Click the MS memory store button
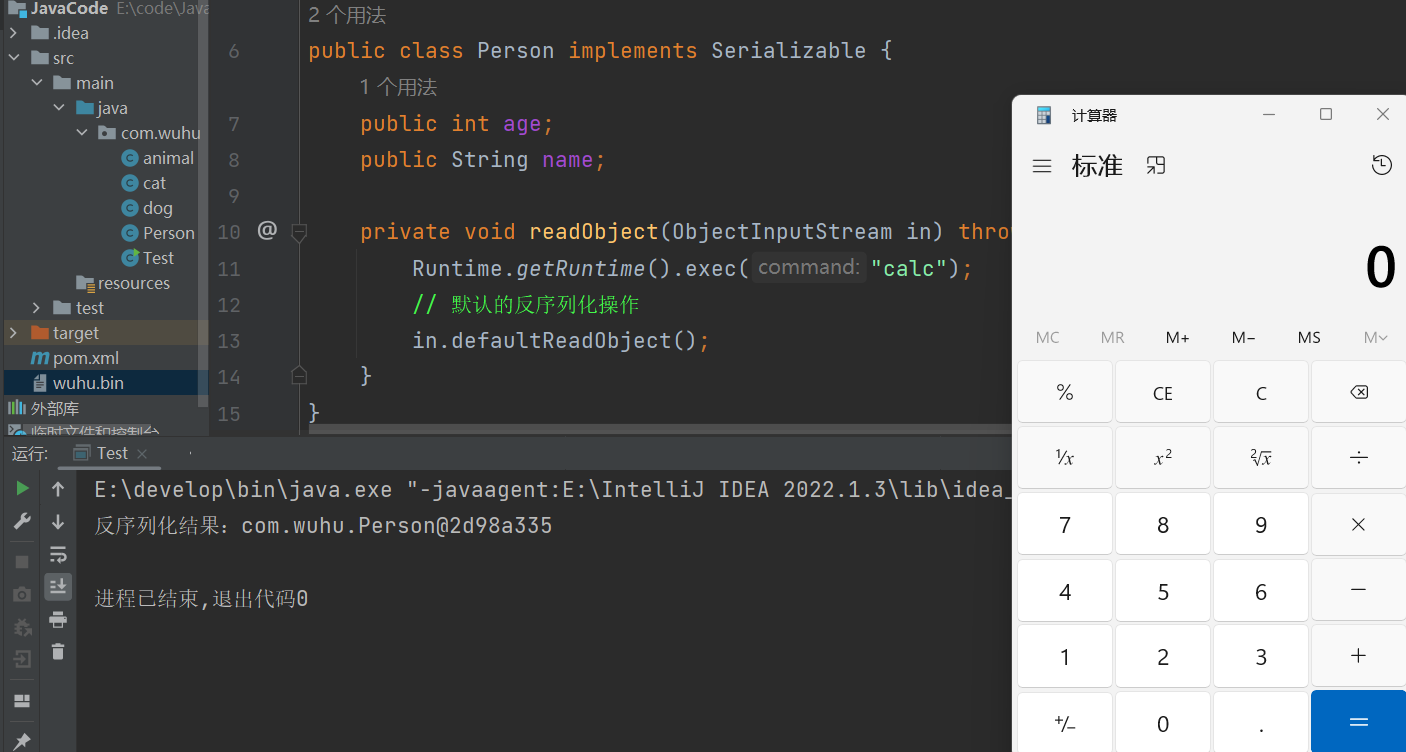This screenshot has width=1406, height=752. [x=1309, y=338]
